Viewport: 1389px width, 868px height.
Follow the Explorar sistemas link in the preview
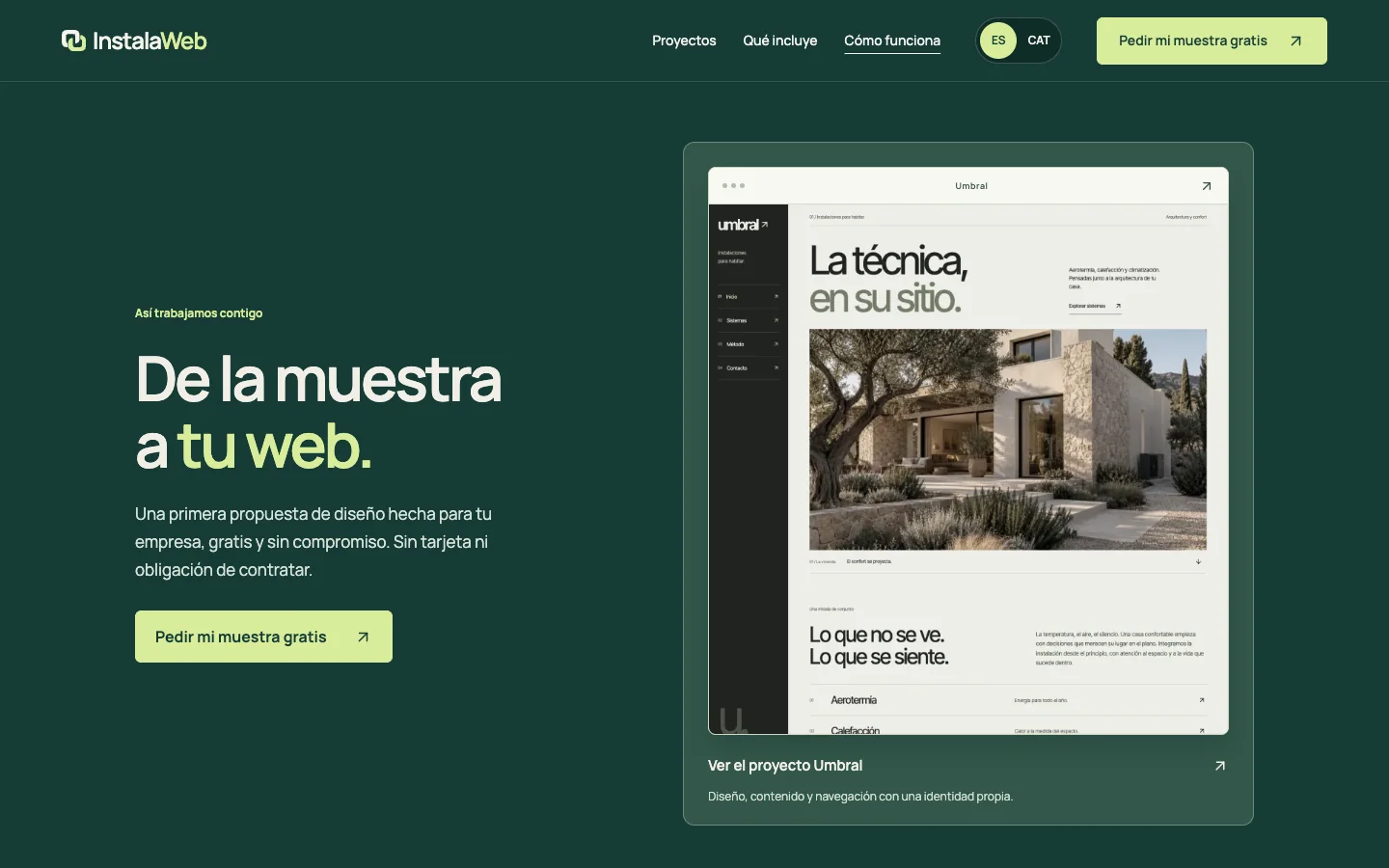click(x=1095, y=306)
